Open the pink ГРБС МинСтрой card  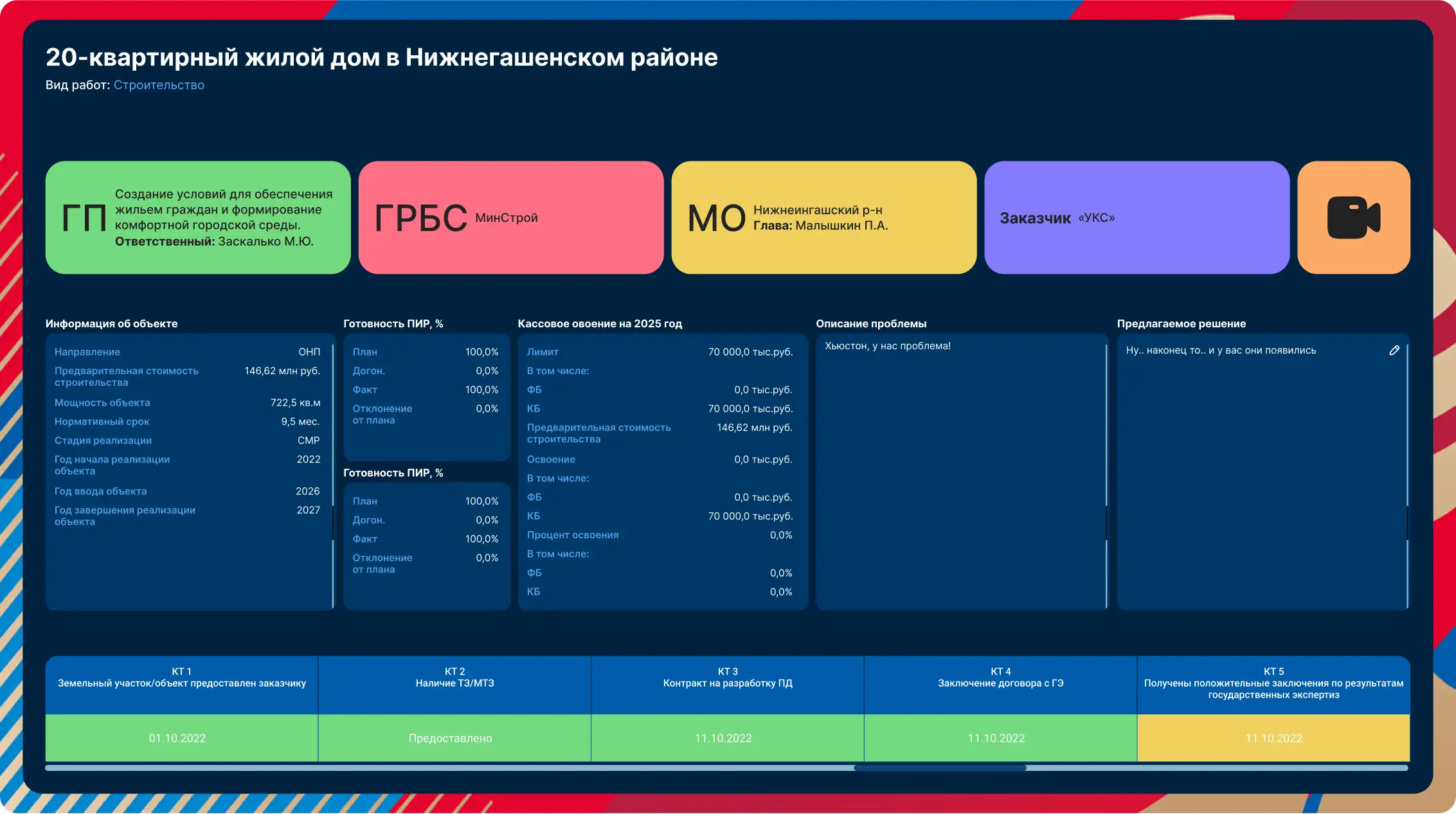[x=511, y=219]
